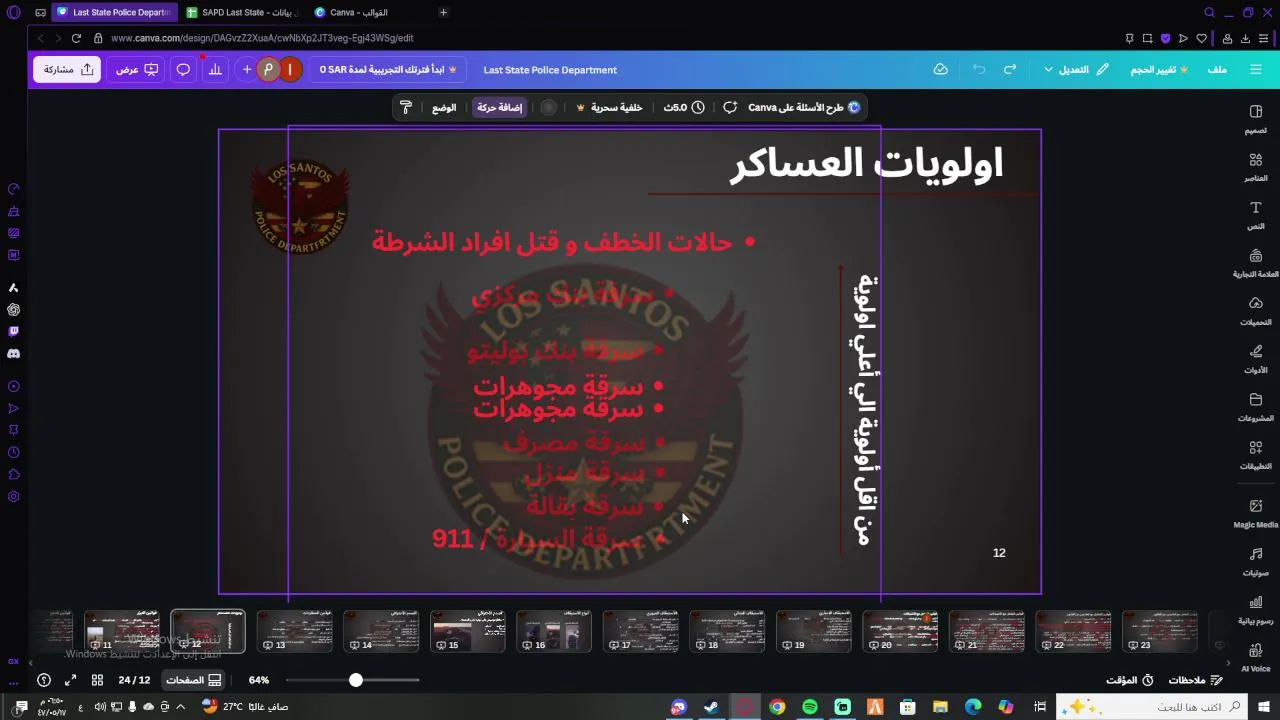Open the Text (النص) panel
The height and width of the screenshot is (720, 1280).
pyautogui.click(x=1256, y=215)
